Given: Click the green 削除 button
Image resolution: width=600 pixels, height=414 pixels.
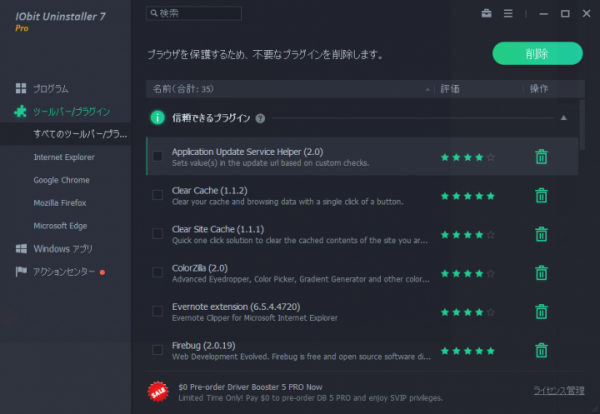Looking at the screenshot, I should (x=537, y=54).
